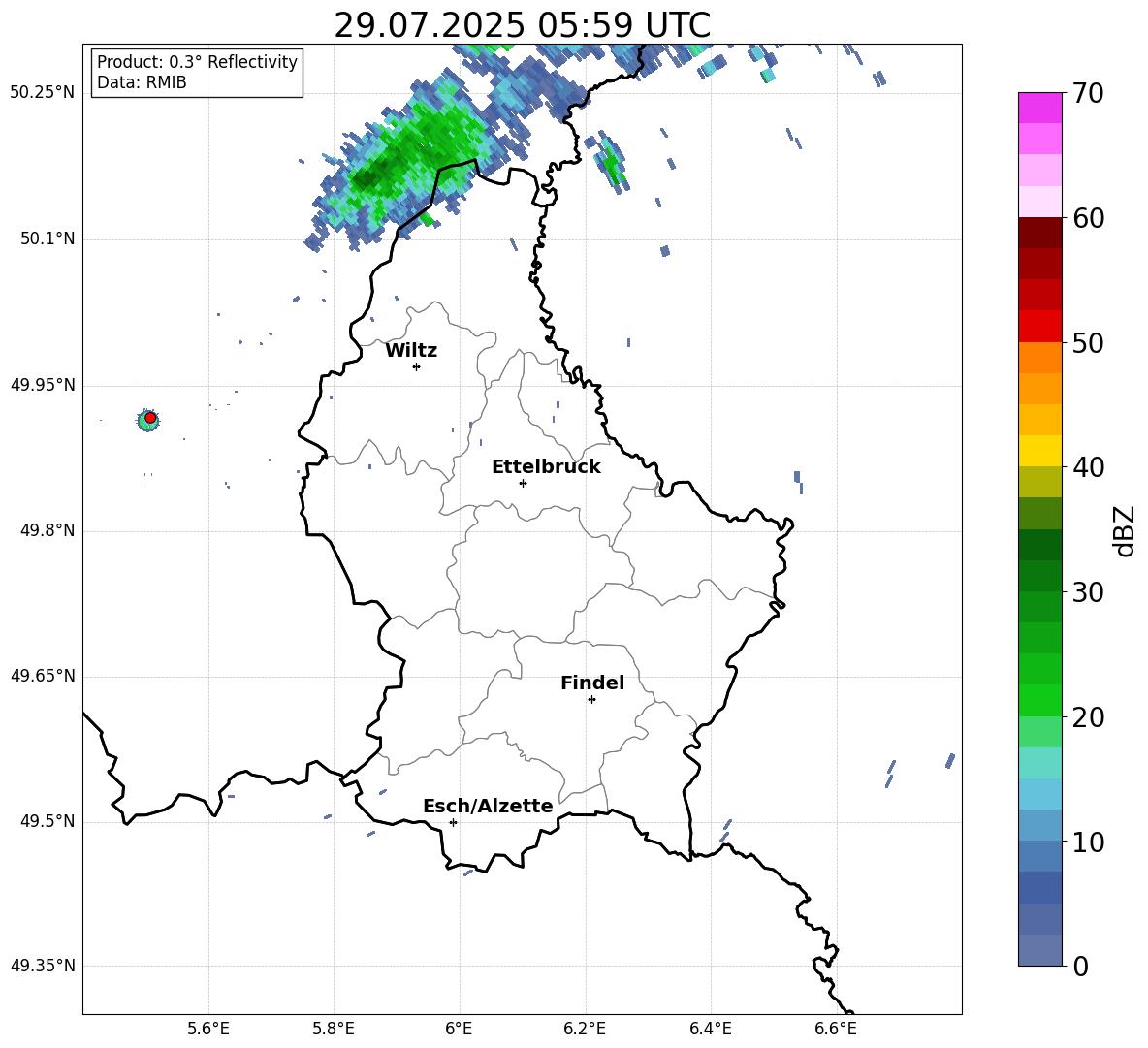1148x1048 pixels.
Task: Click the 6.2°E longitude label
Action: [585, 1029]
